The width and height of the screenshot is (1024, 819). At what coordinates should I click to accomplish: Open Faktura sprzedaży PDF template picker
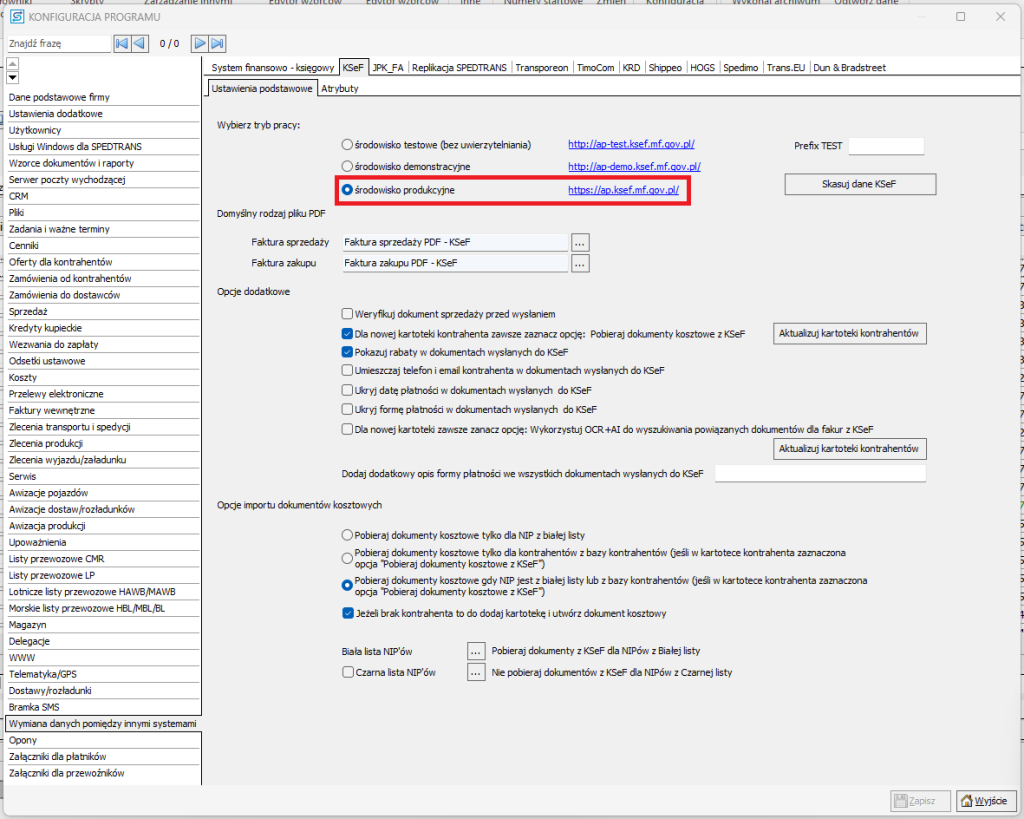coord(580,242)
